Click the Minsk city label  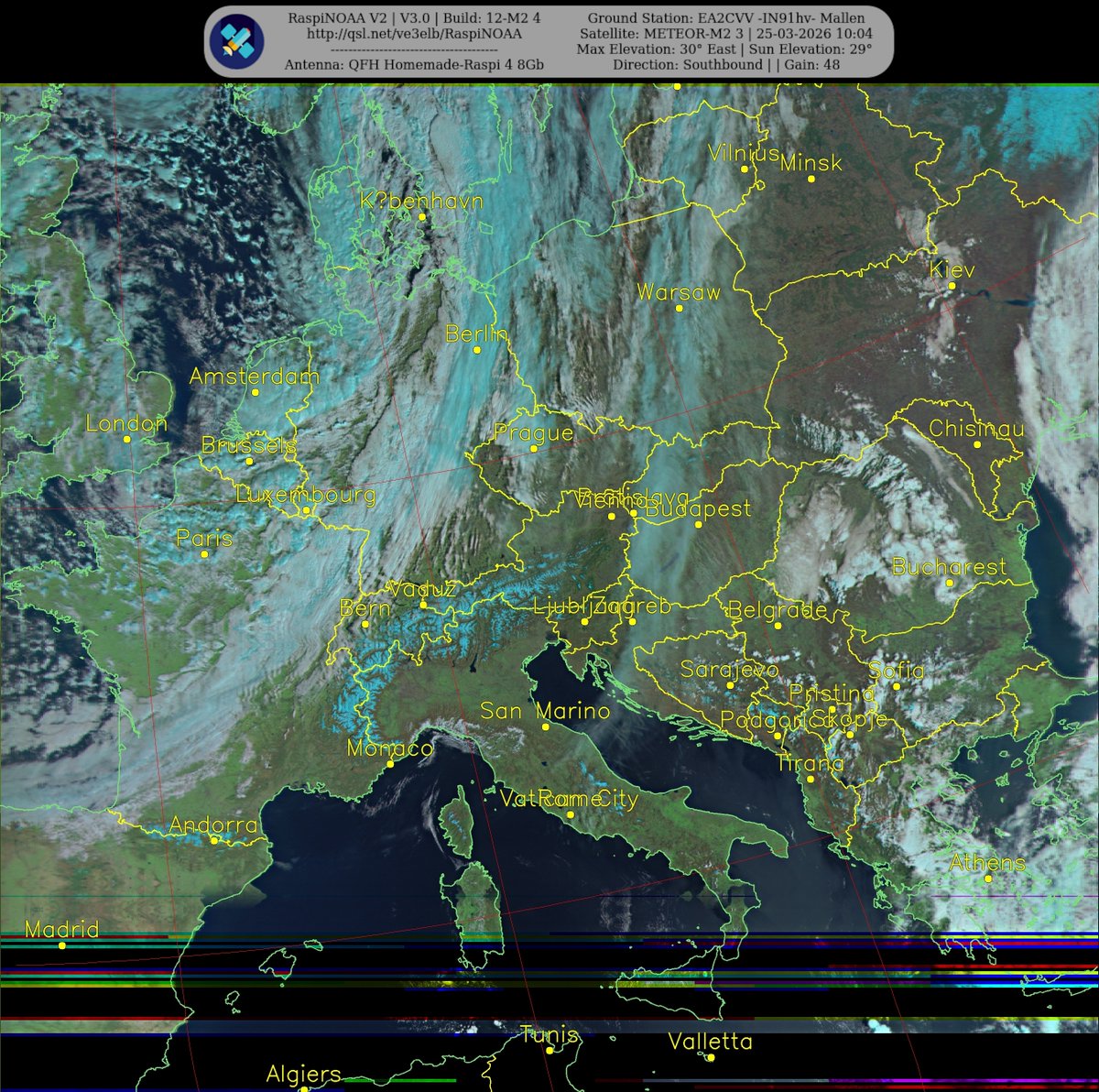click(x=811, y=163)
